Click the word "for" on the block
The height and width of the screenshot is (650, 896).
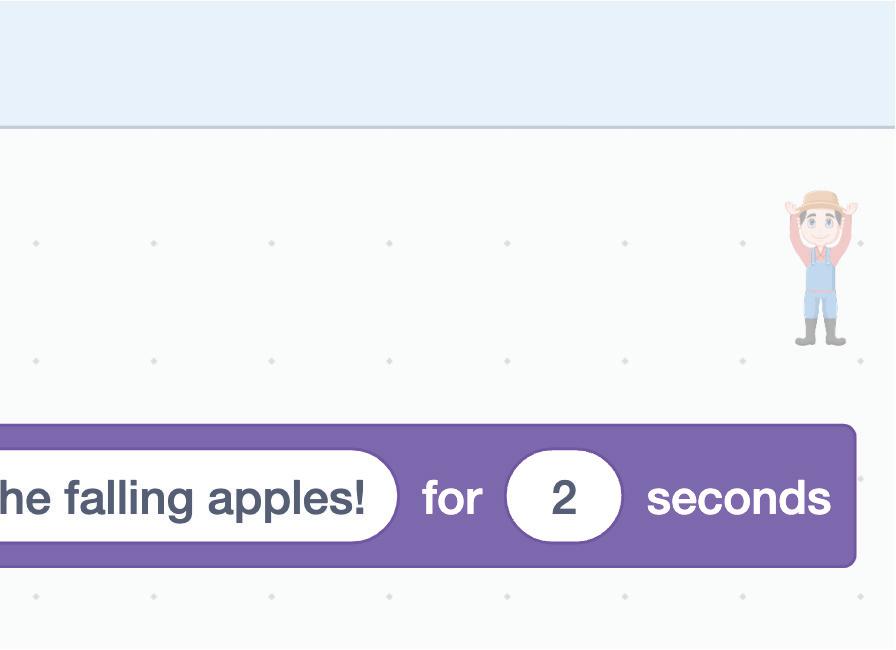point(452,497)
